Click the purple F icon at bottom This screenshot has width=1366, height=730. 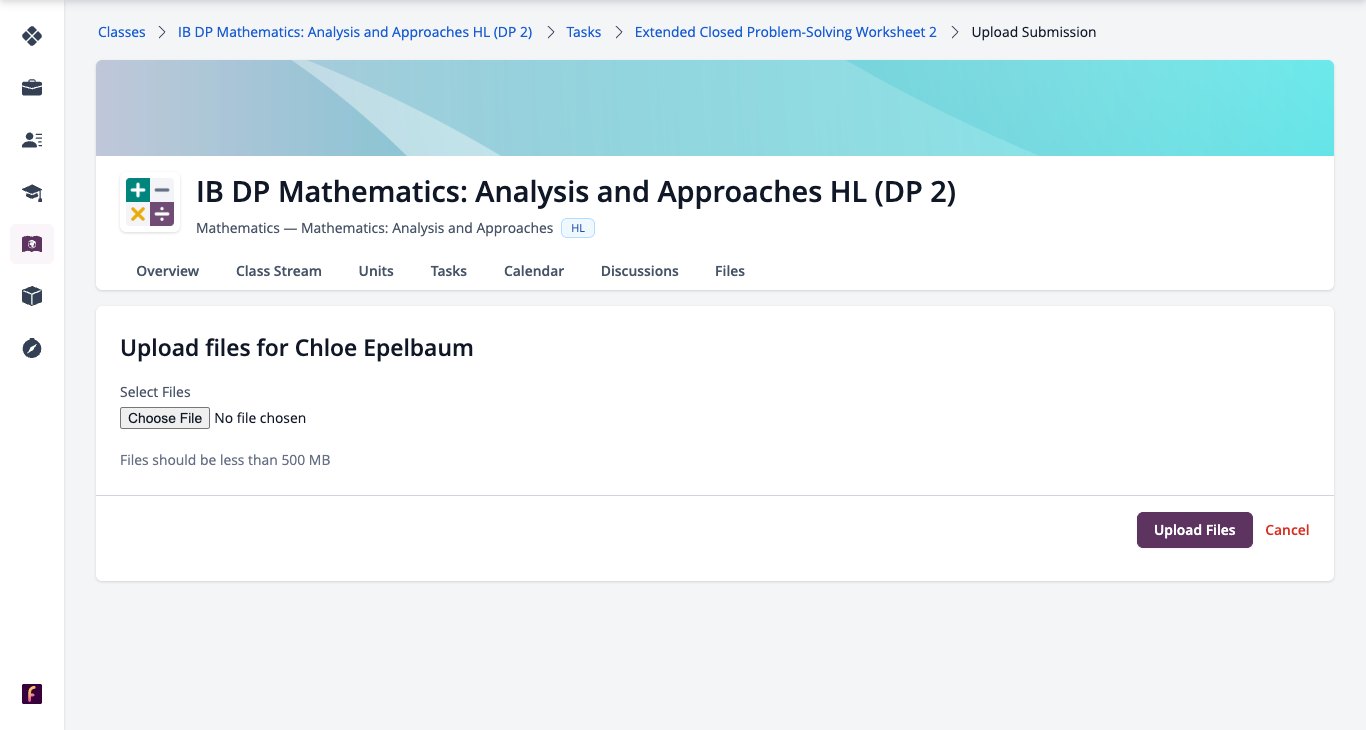(x=32, y=694)
